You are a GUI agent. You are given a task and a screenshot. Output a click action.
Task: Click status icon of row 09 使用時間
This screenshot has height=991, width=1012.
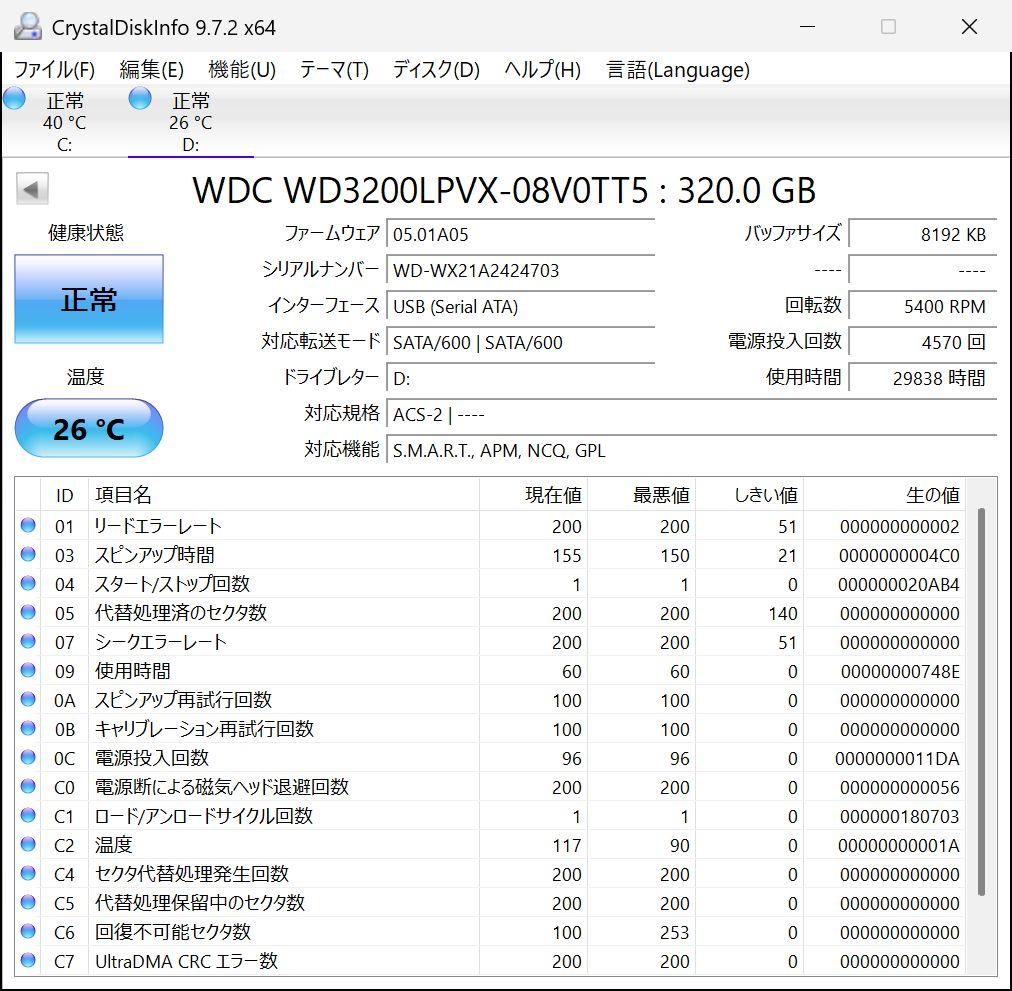28,671
